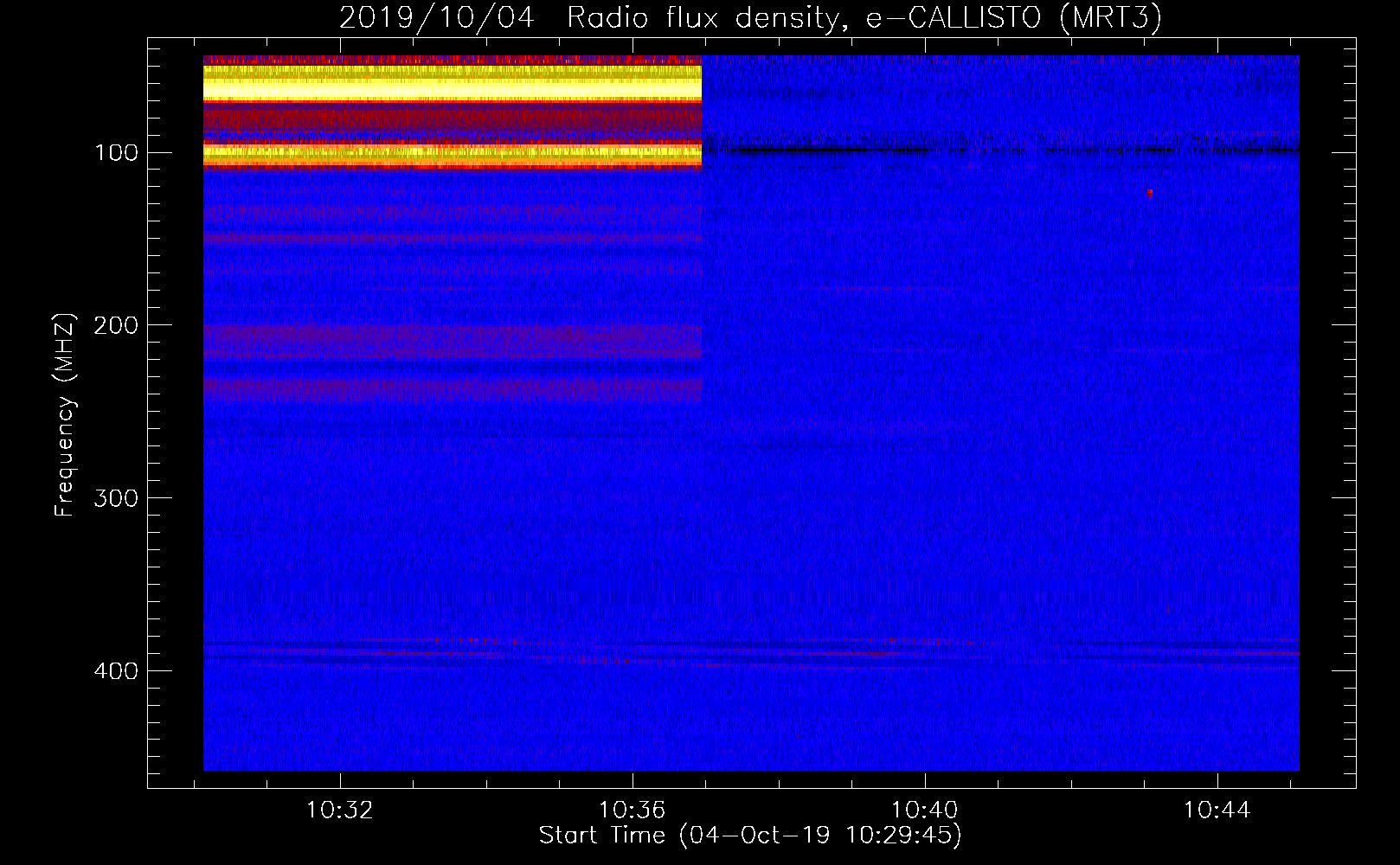Click the bright yellow band at the spectrogram top

[x=453, y=84]
